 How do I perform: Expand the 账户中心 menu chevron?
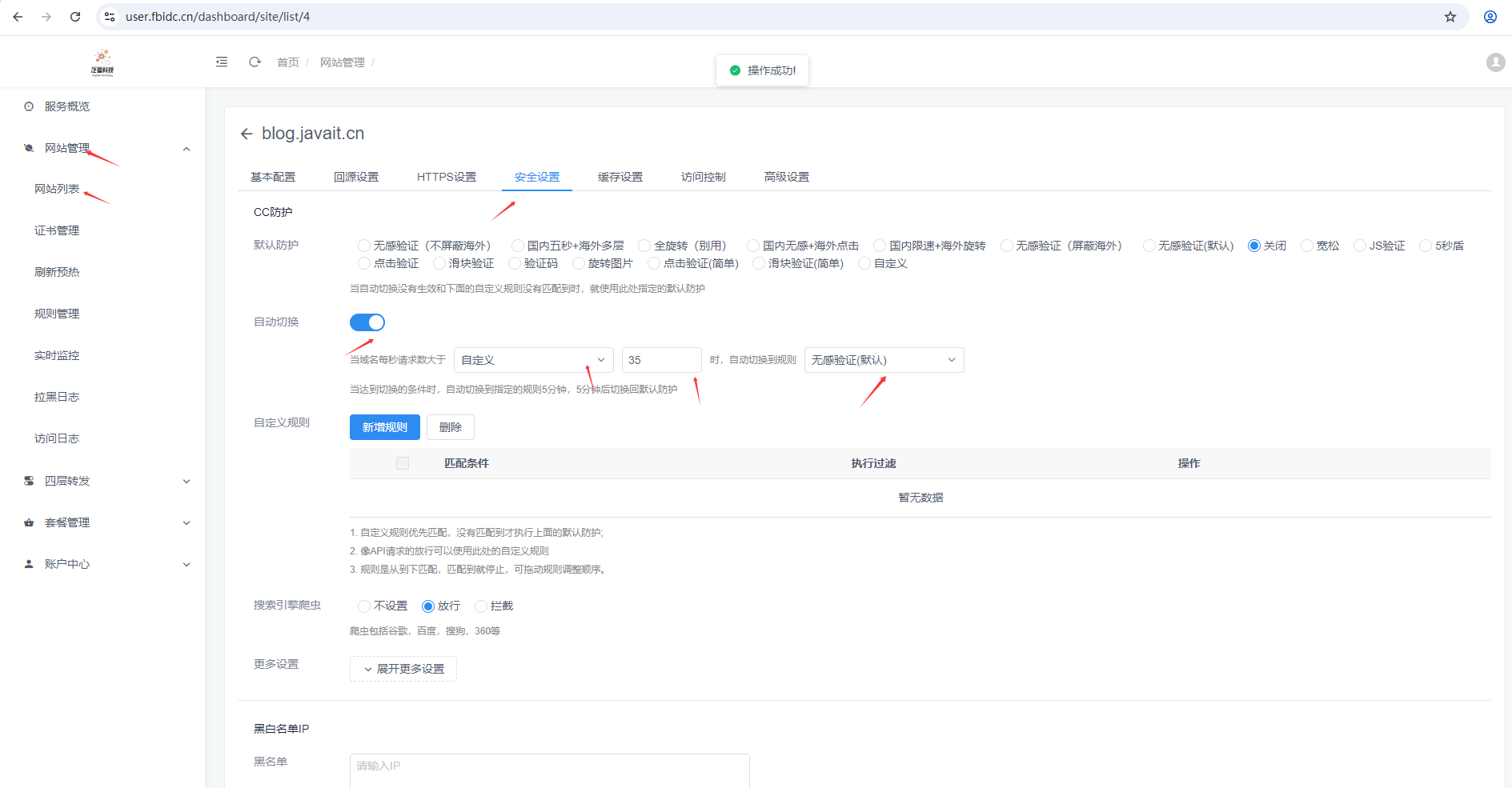pos(186,565)
